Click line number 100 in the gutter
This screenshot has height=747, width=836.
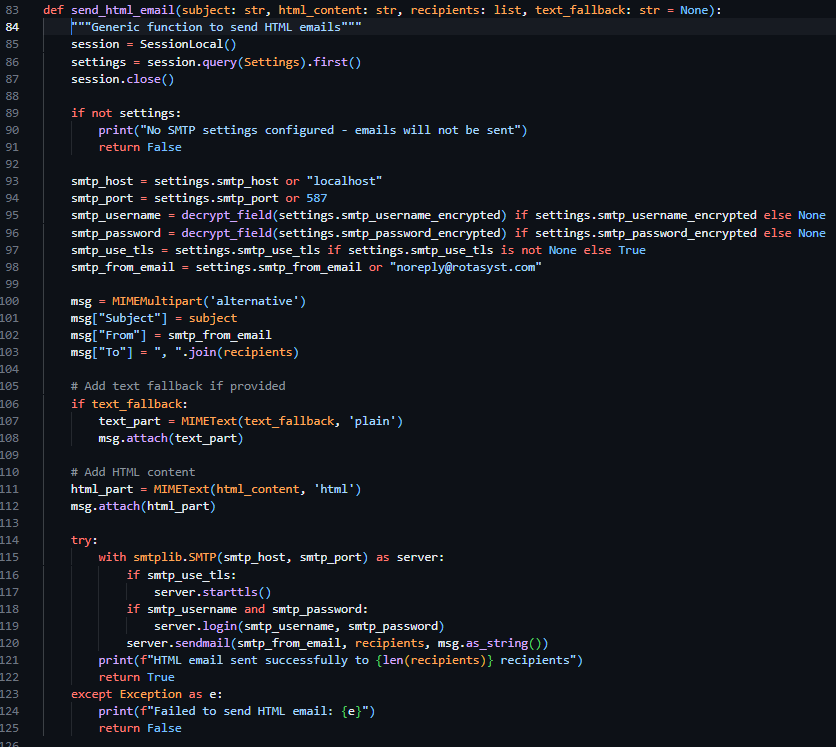(x=12, y=300)
